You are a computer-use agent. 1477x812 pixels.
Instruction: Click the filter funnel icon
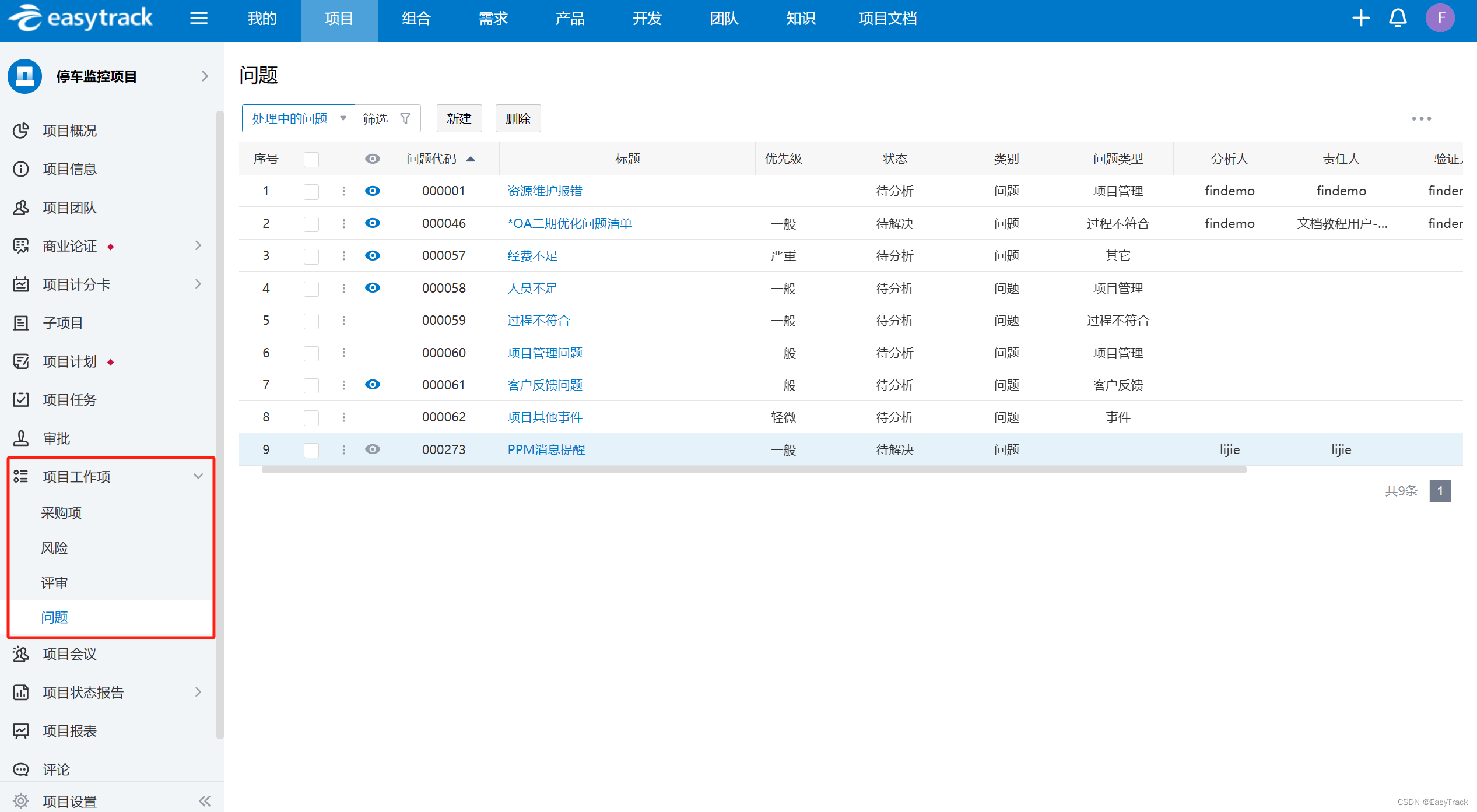tap(404, 118)
